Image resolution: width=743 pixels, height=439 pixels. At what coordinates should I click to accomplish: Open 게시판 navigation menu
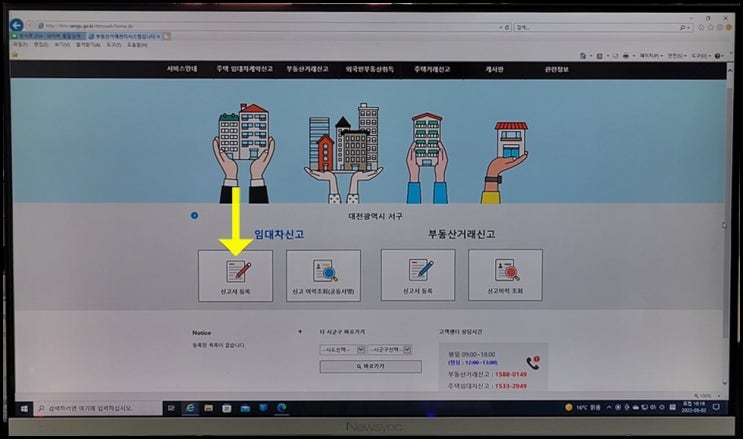(x=494, y=69)
